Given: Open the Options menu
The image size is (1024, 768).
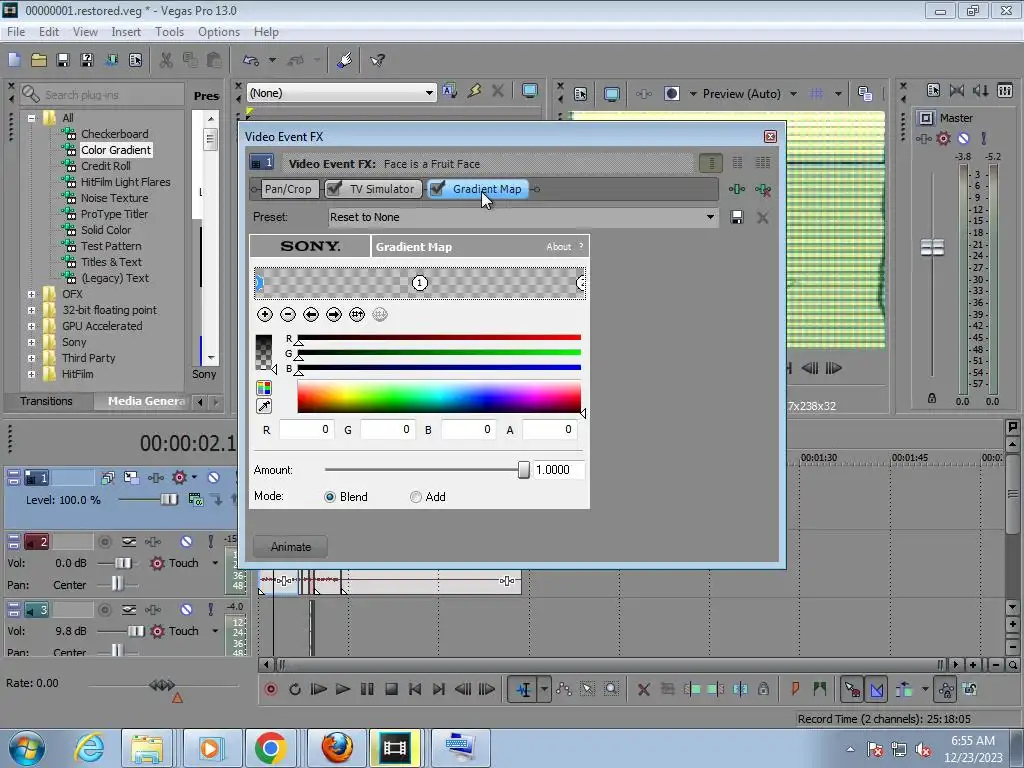Looking at the screenshot, I should pyautogui.click(x=219, y=32).
